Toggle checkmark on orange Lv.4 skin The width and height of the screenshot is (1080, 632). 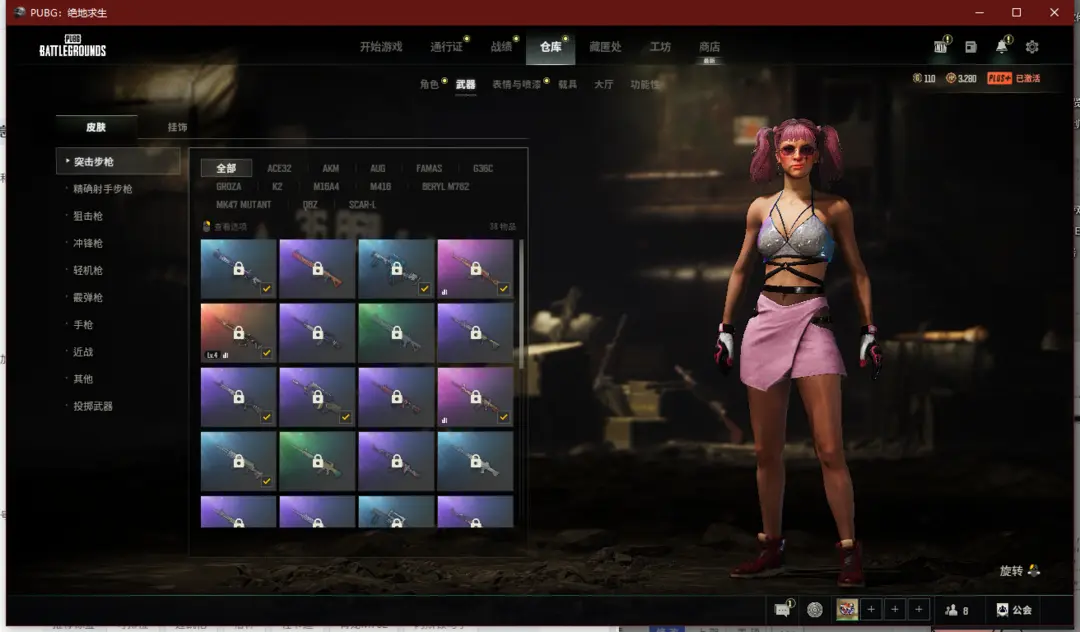click(x=267, y=353)
